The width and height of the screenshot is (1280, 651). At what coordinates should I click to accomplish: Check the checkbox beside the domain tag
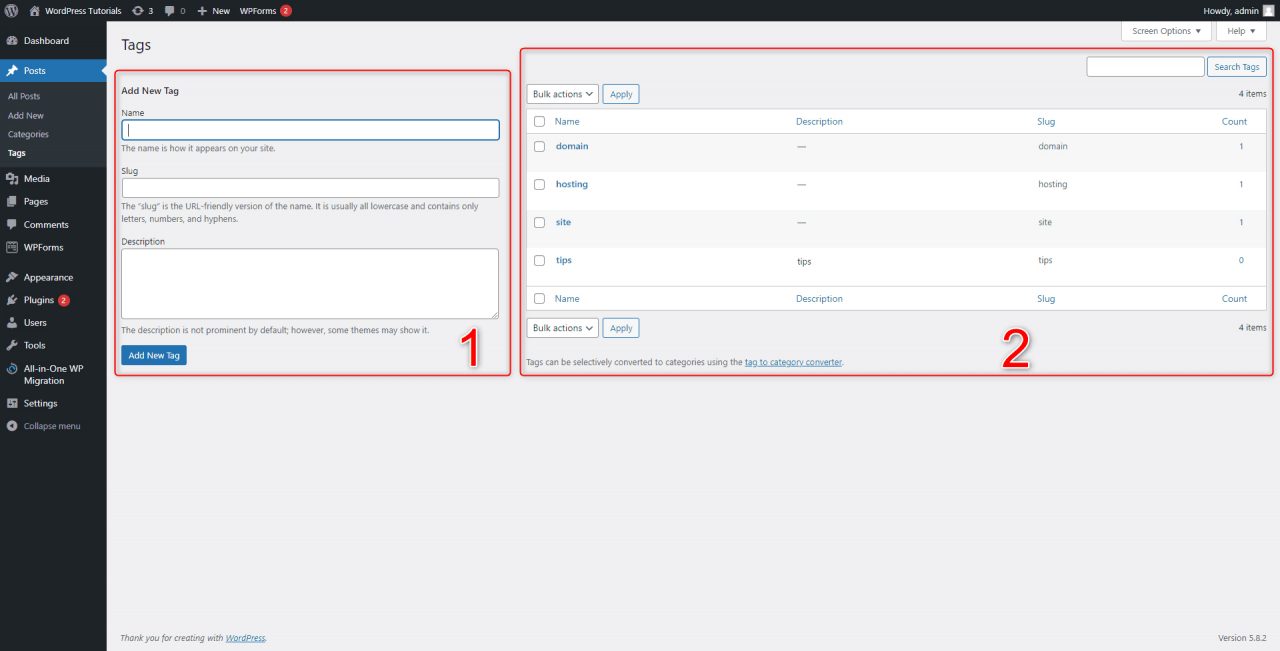[x=539, y=146]
